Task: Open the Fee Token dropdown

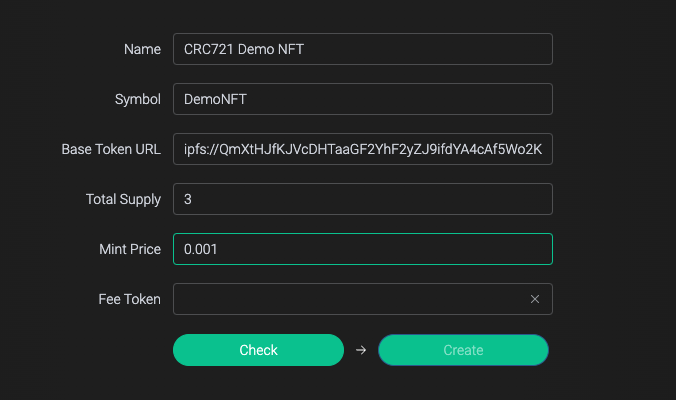Action: (x=350, y=299)
